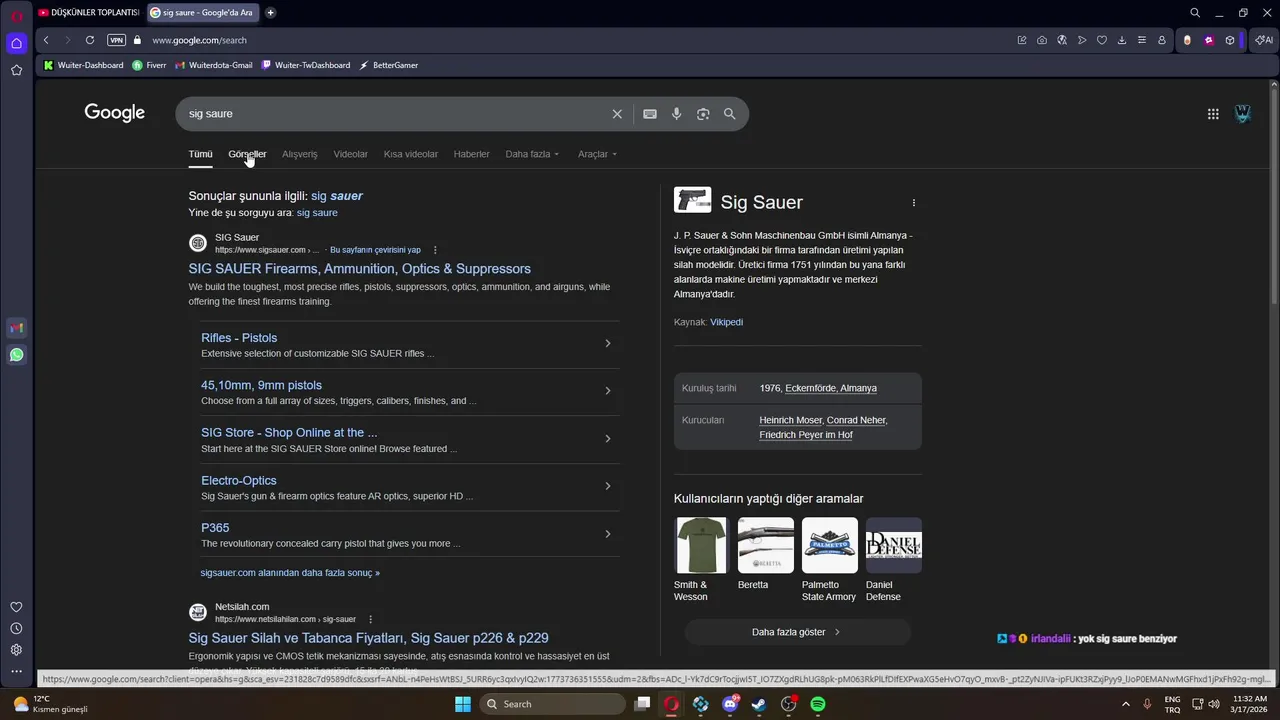Search by image with Google Lens
The width and height of the screenshot is (1280, 720).
coord(703,114)
